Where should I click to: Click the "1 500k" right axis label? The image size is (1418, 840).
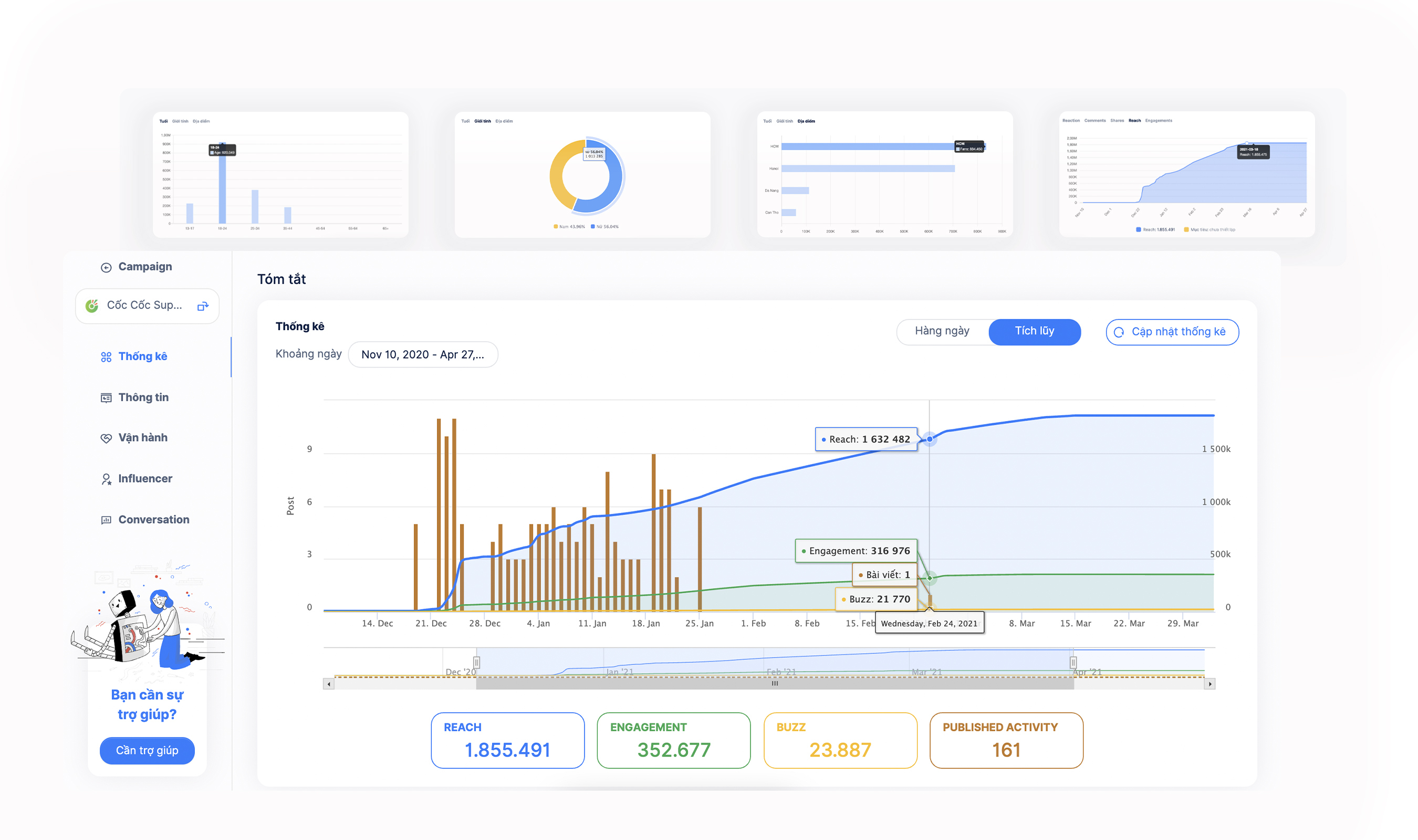point(1216,449)
